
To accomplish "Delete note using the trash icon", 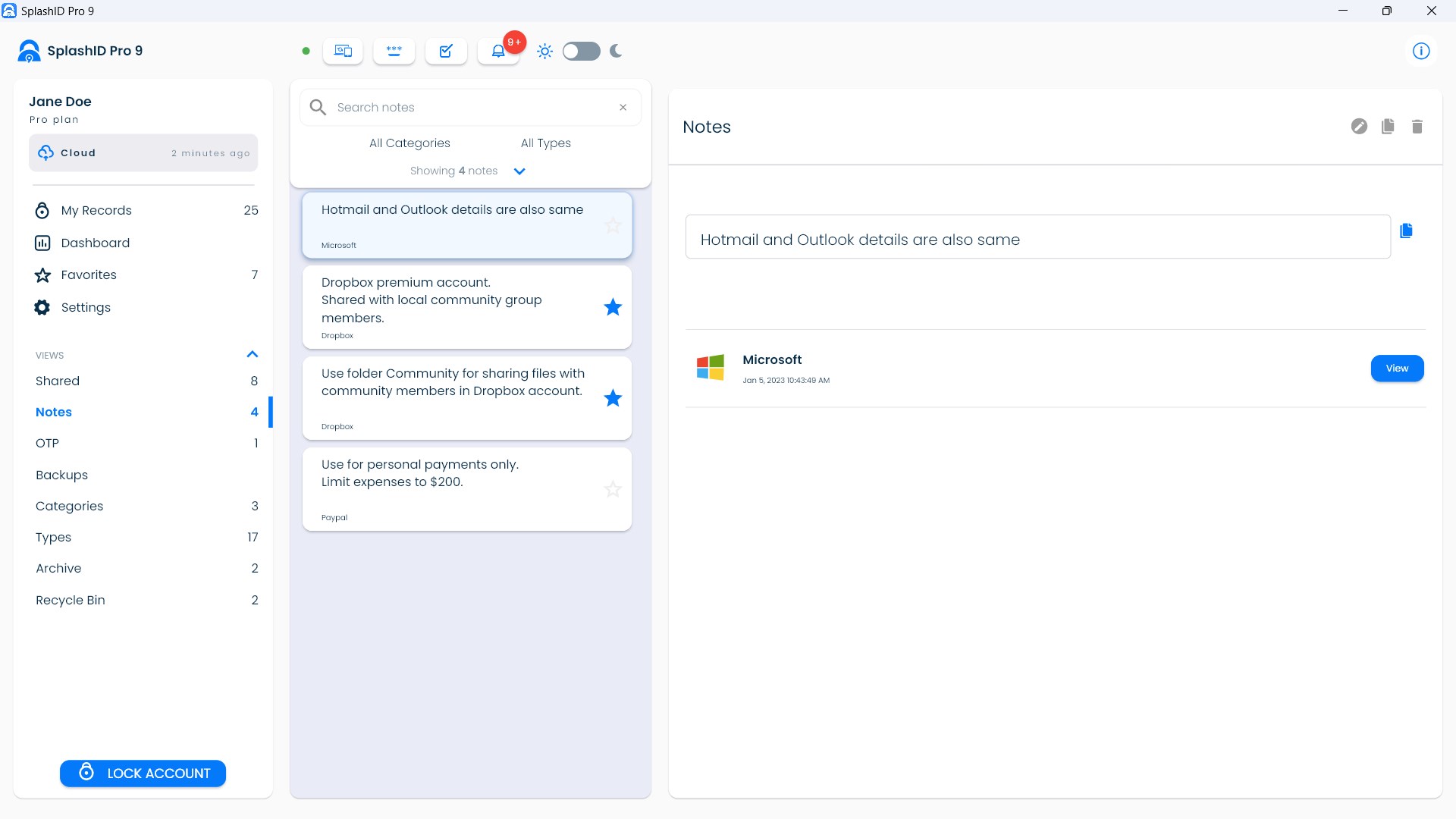I will click(x=1417, y=127).
